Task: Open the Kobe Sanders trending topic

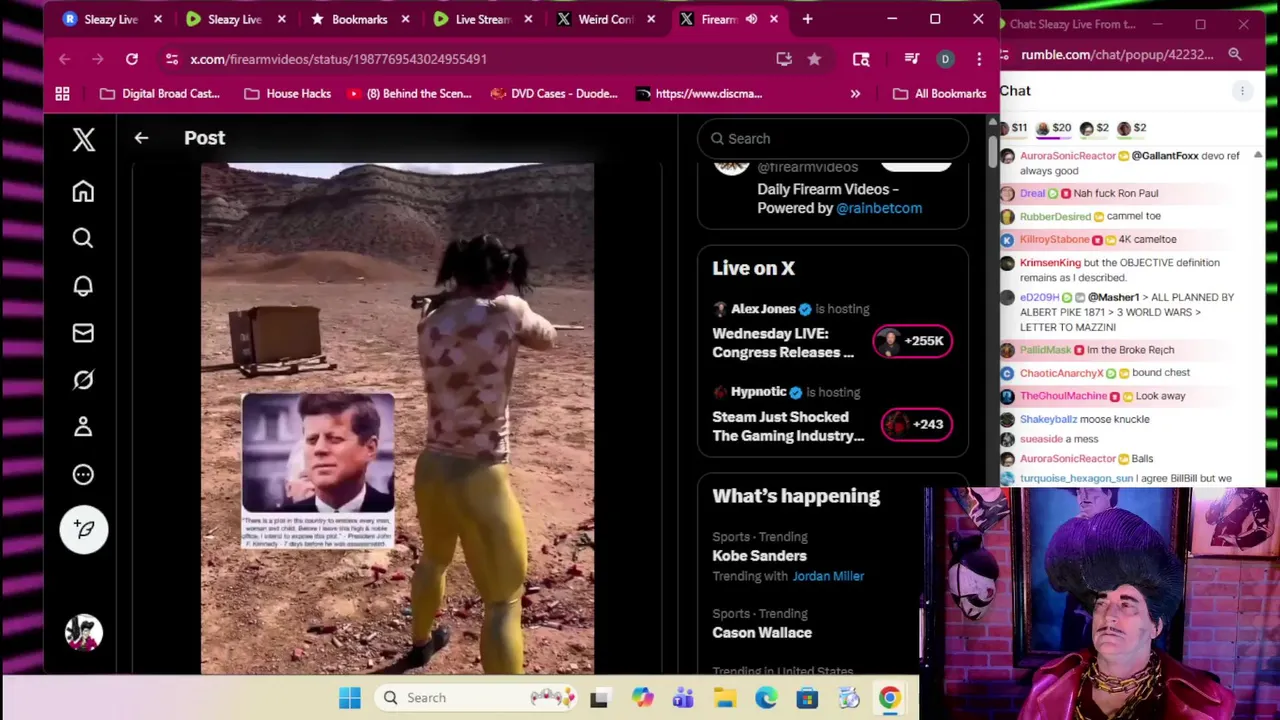Action: 759,556
